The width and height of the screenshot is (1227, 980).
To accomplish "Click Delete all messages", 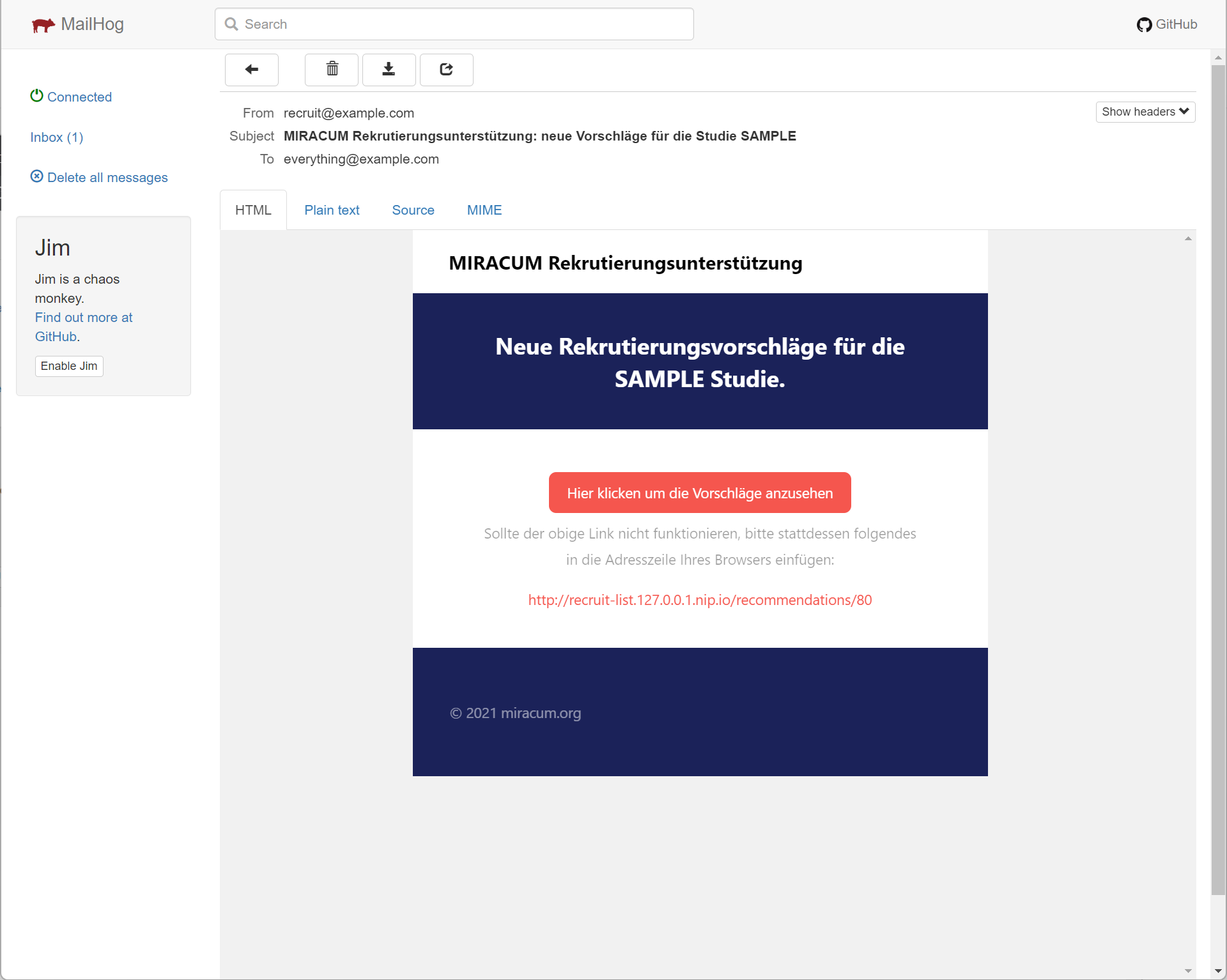I will point(99,177).
